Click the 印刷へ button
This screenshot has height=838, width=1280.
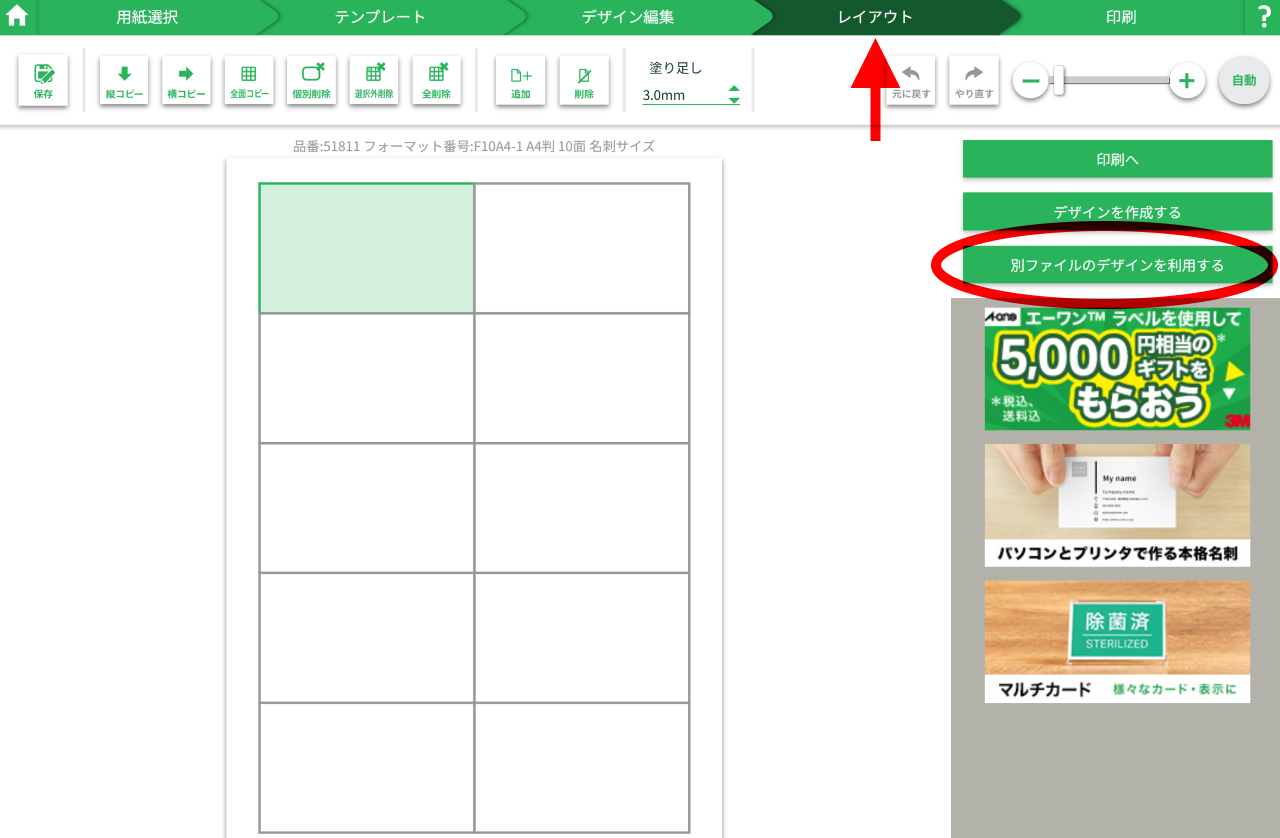pyautogui.click(x=1117, y=159)
